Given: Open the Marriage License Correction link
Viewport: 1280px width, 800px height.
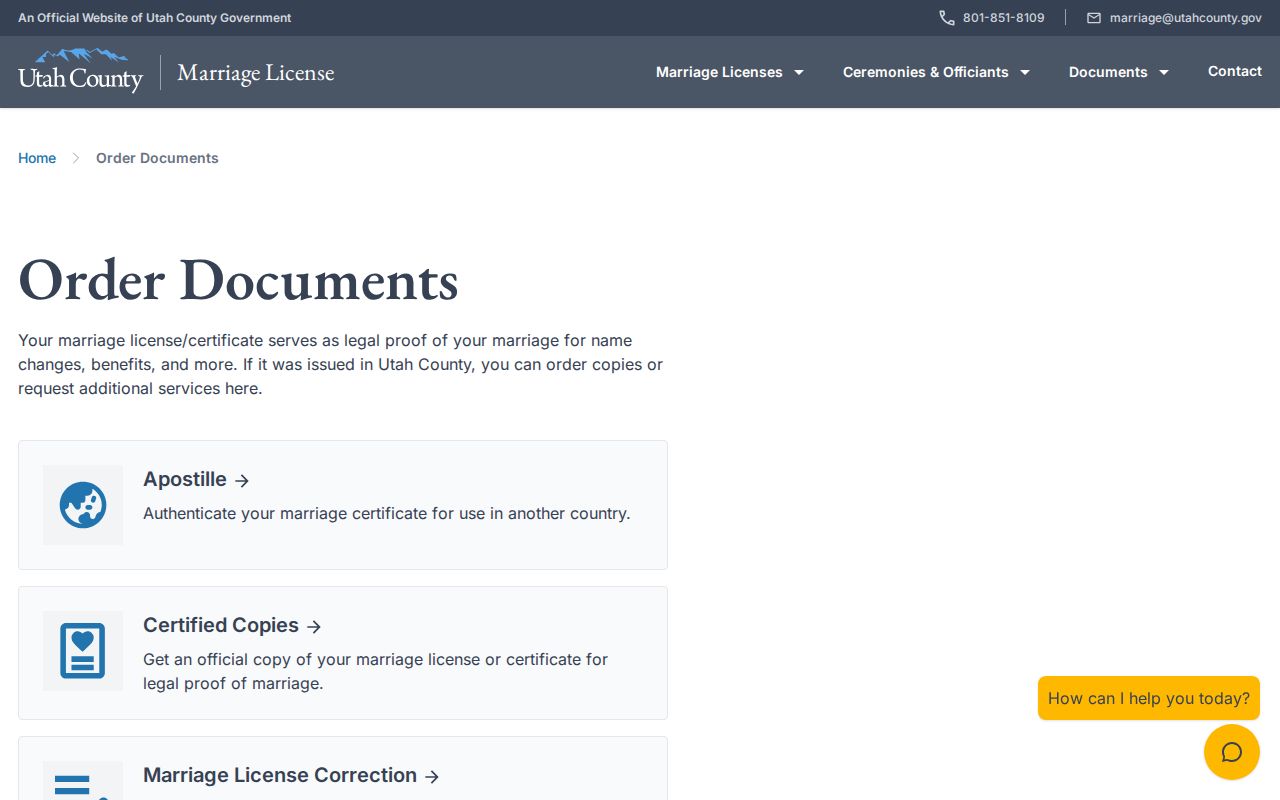Looking at the screenshot, I should pos(280,775).
